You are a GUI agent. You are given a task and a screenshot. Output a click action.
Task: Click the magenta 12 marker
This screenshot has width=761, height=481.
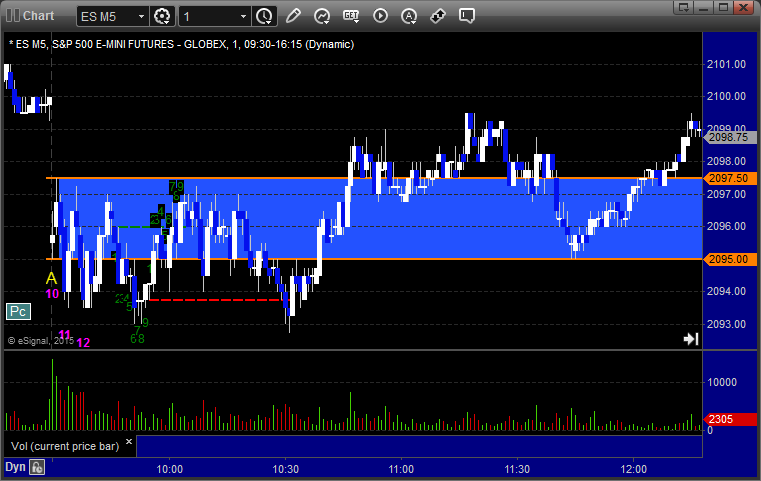point(83,343)
